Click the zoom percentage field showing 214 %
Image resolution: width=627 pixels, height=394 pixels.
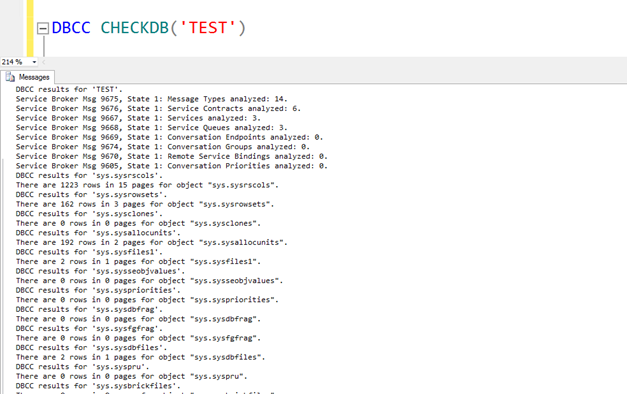coord(15,62)
